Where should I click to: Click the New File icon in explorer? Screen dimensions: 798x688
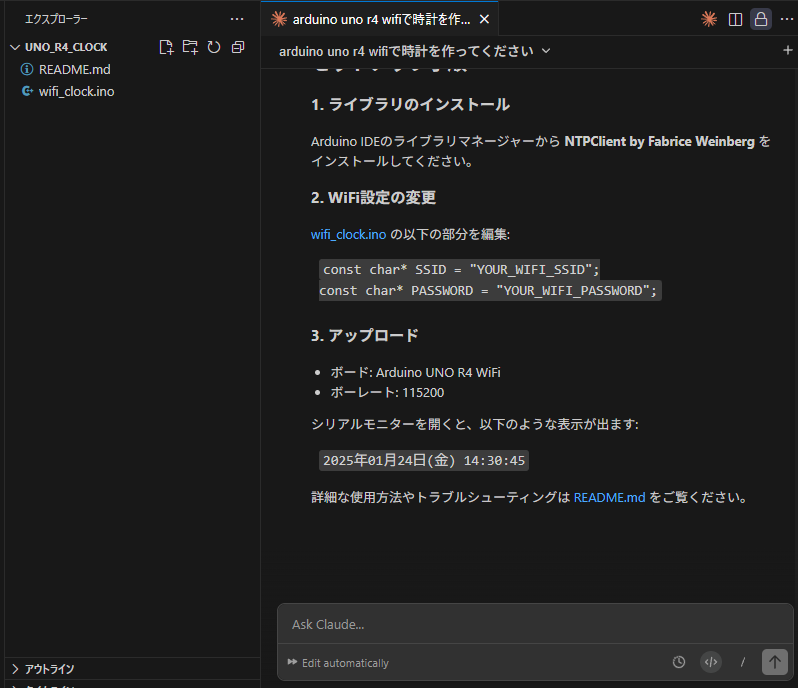(x=166, y=47)
